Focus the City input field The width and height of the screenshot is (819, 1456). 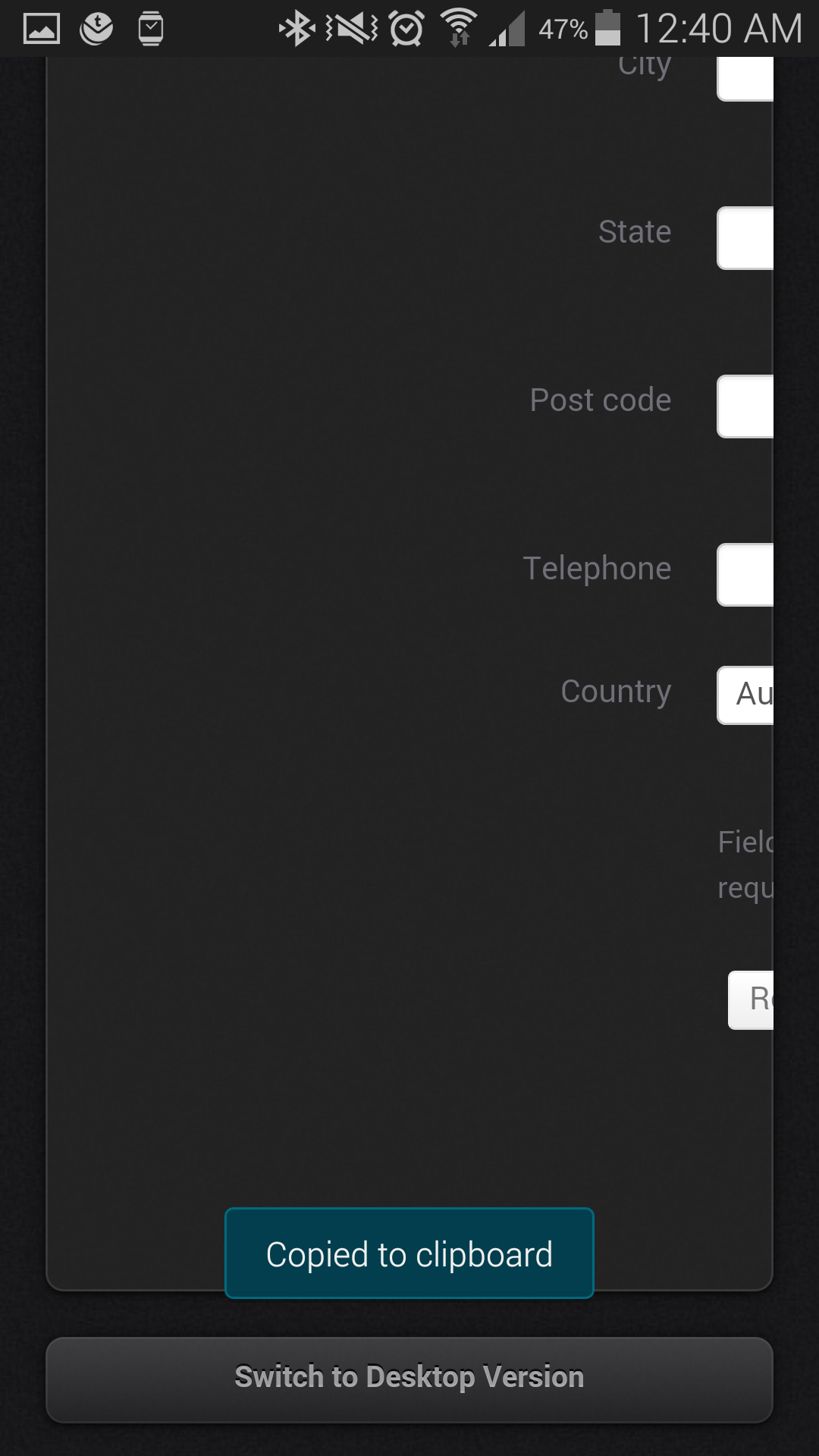(x=746, y=77)
